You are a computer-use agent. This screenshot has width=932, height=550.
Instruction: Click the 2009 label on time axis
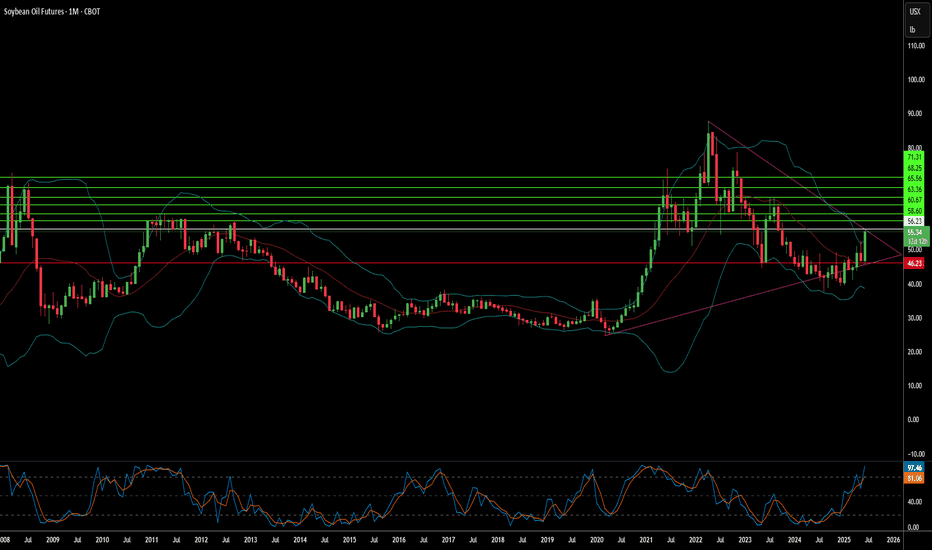pyautogui.click(x=53, y=540)
